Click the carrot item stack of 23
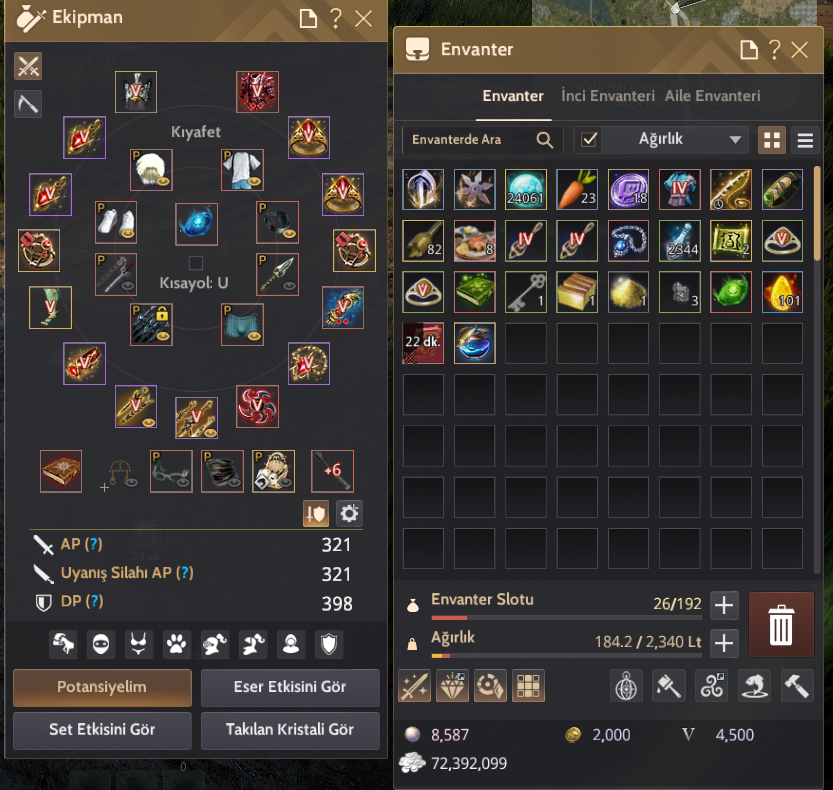 point(577,189)
